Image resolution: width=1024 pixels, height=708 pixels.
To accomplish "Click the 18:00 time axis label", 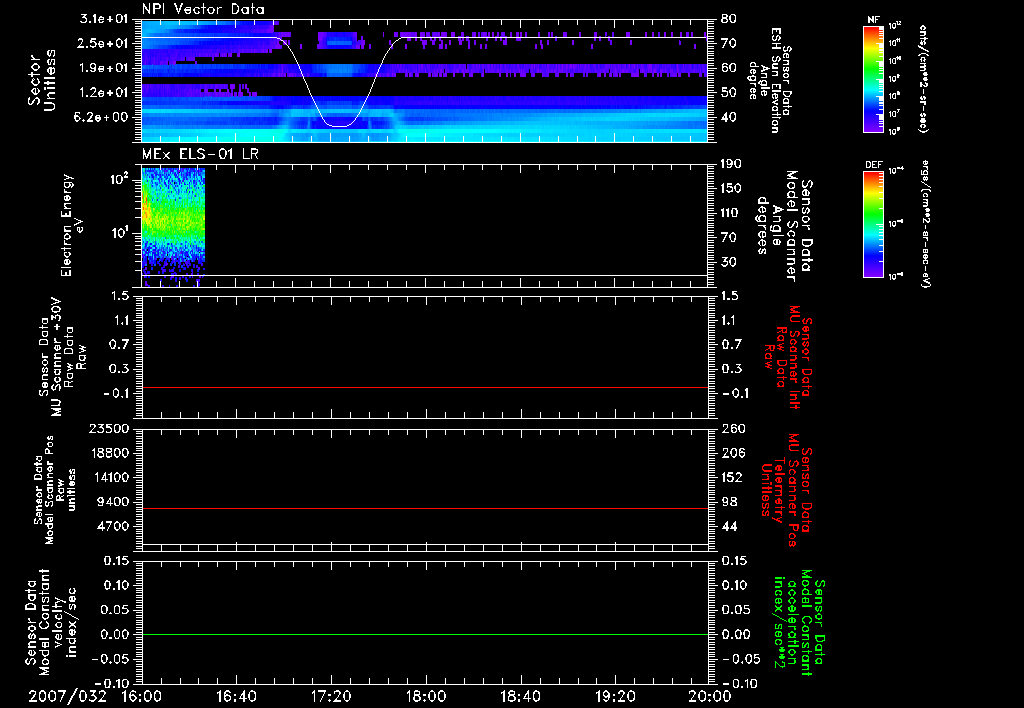I will 426,697.
